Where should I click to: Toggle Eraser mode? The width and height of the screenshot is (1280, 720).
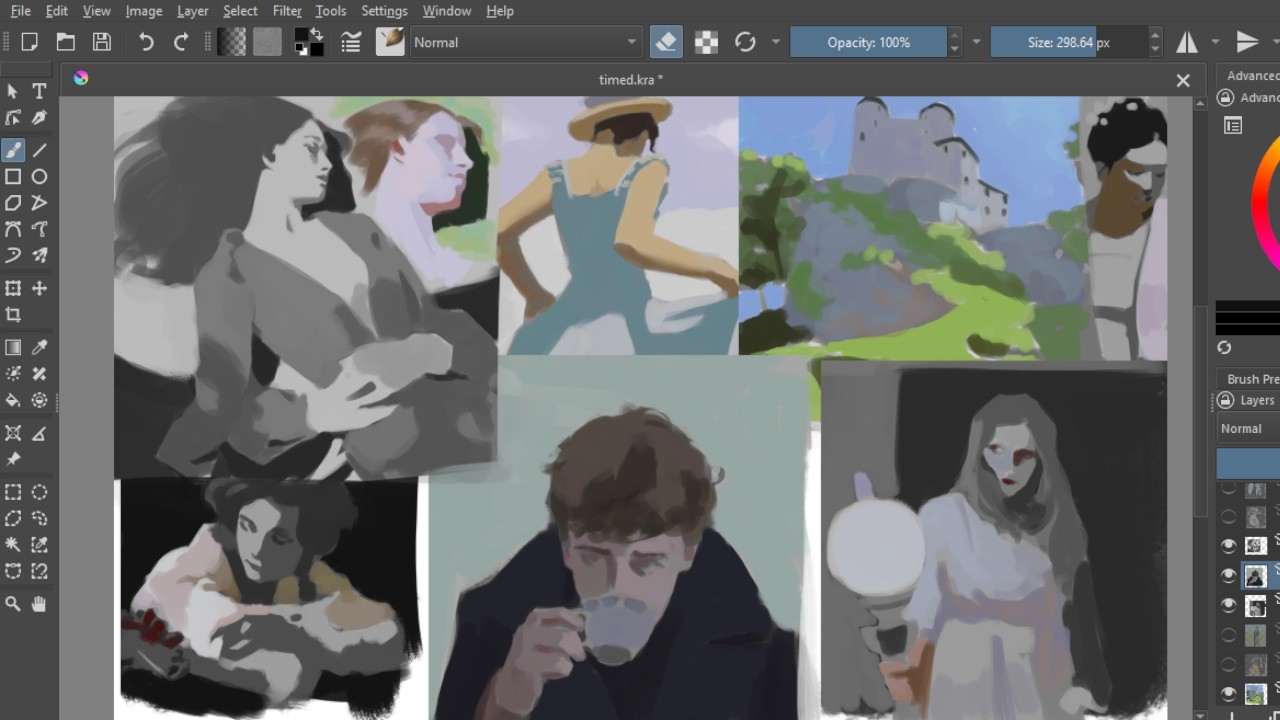(666, 42)
